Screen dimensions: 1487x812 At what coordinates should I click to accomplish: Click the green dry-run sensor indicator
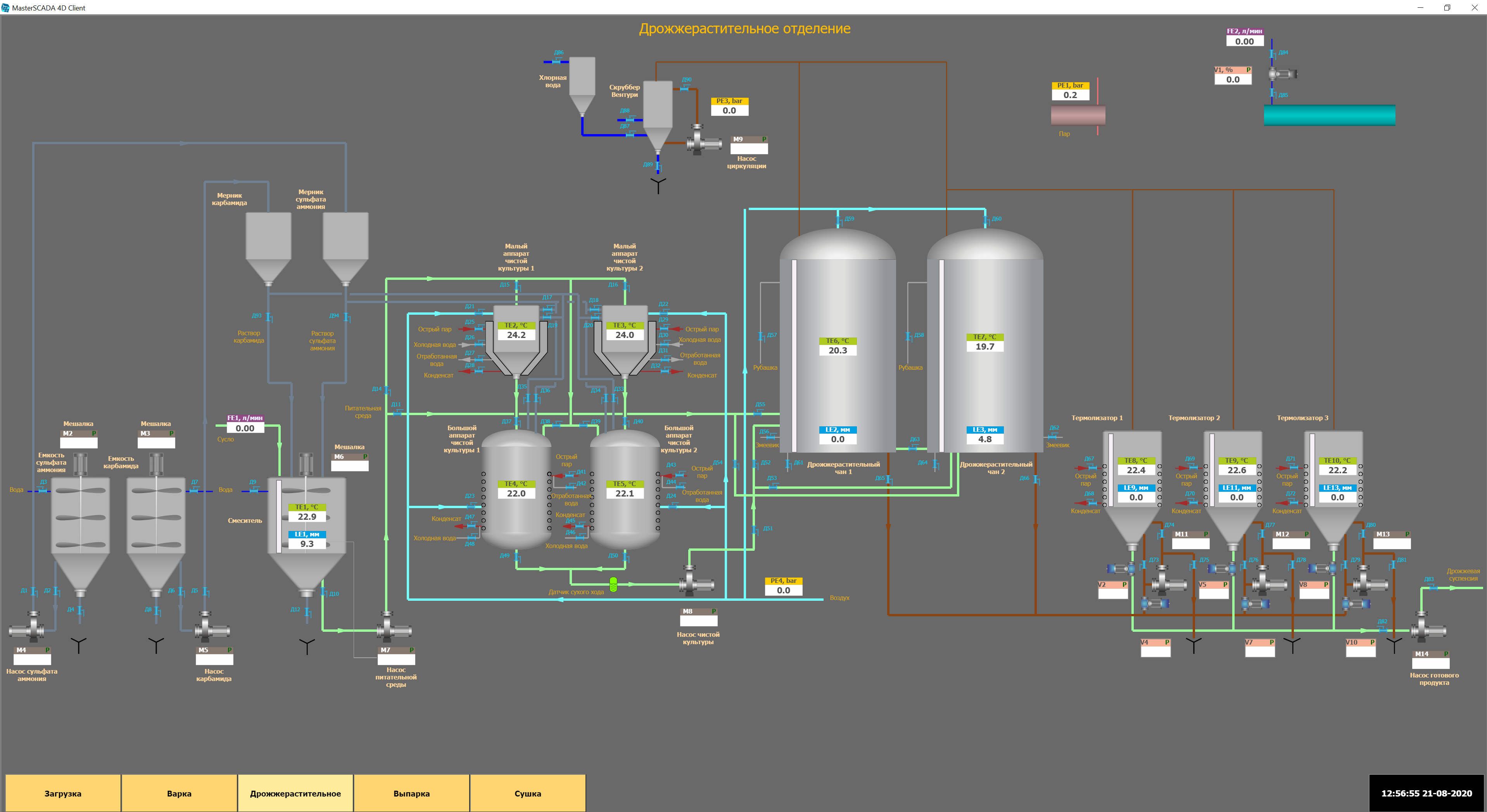613,584
